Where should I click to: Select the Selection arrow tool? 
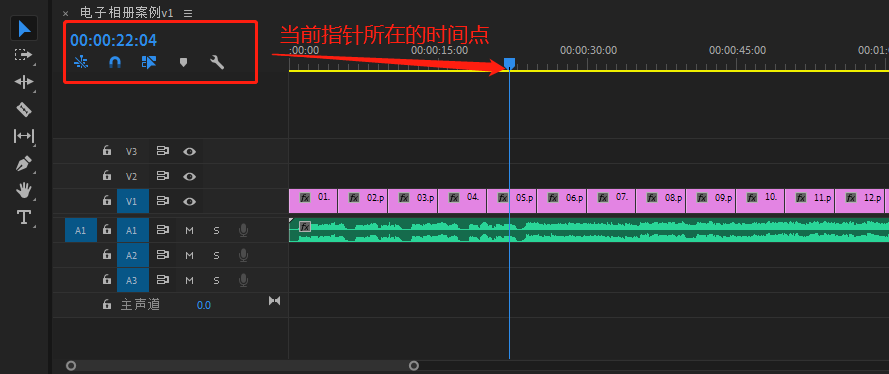(24, 28)
